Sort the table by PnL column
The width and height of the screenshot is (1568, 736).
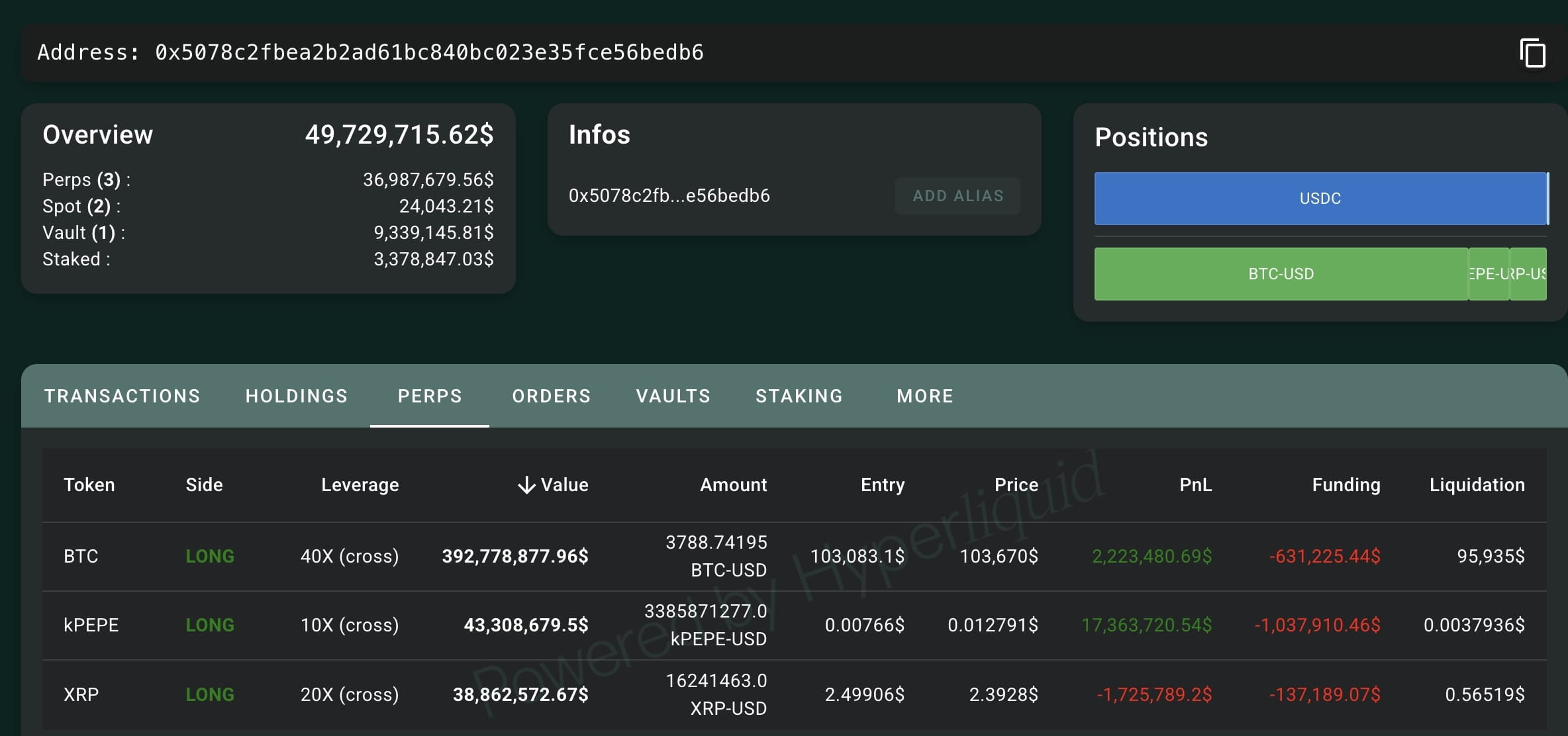[x=1195, y=484]
